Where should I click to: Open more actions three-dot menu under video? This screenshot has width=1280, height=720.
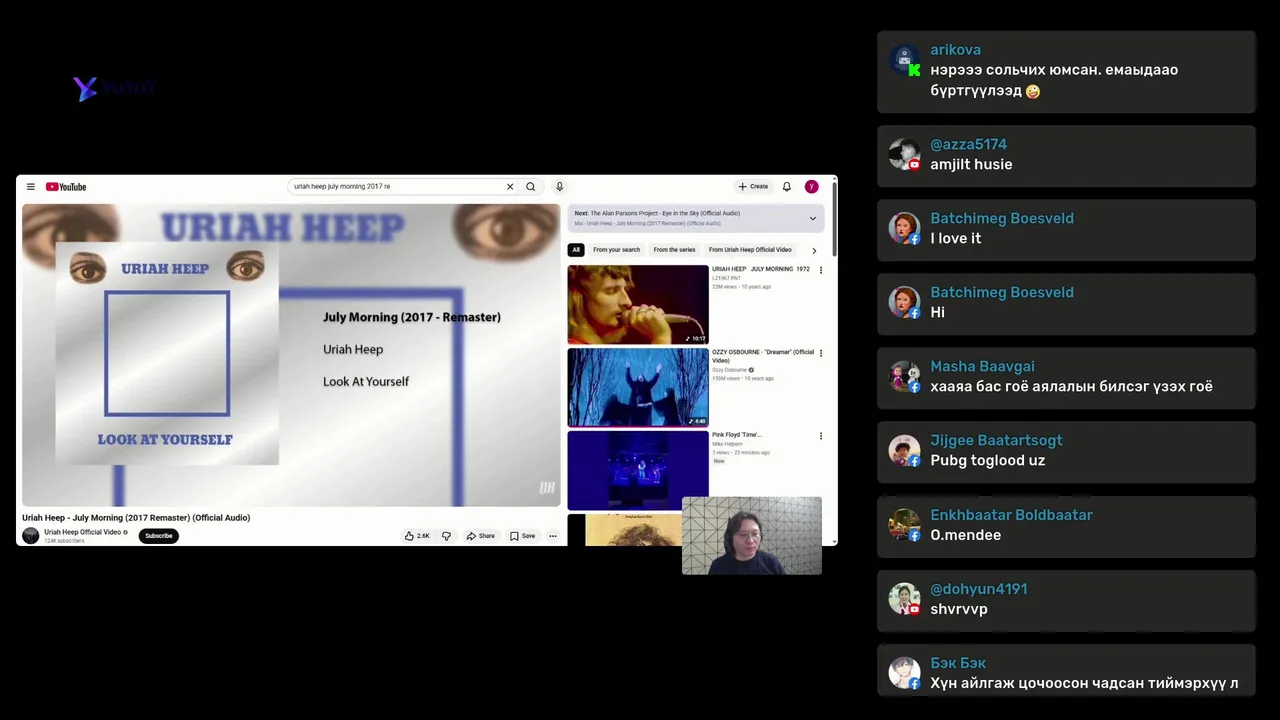pos(552,536)
